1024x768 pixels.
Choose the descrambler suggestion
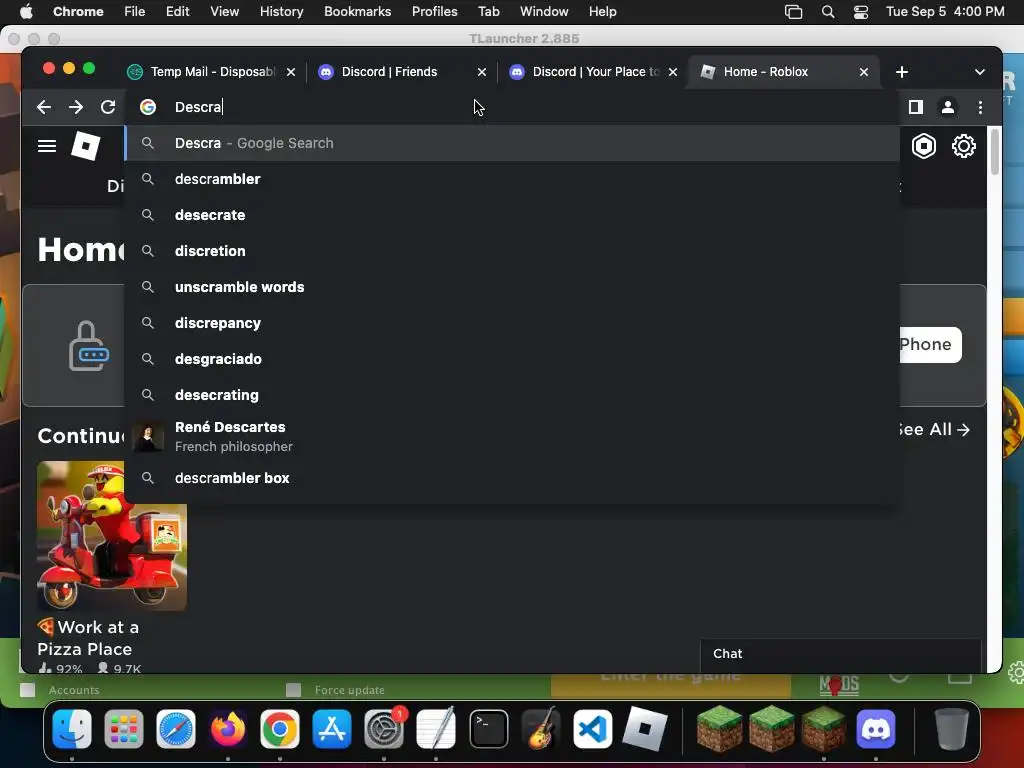[512, 179]
